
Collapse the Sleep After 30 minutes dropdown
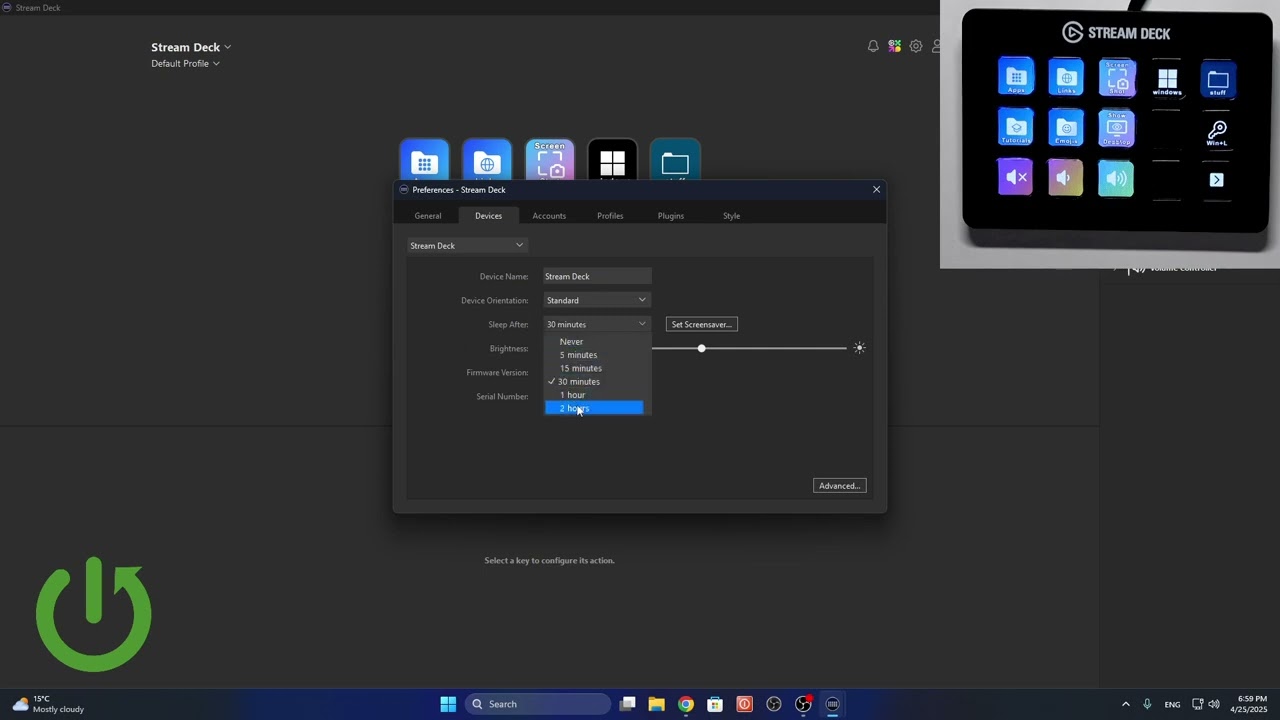pyautogui.click(x=597, y=324)
